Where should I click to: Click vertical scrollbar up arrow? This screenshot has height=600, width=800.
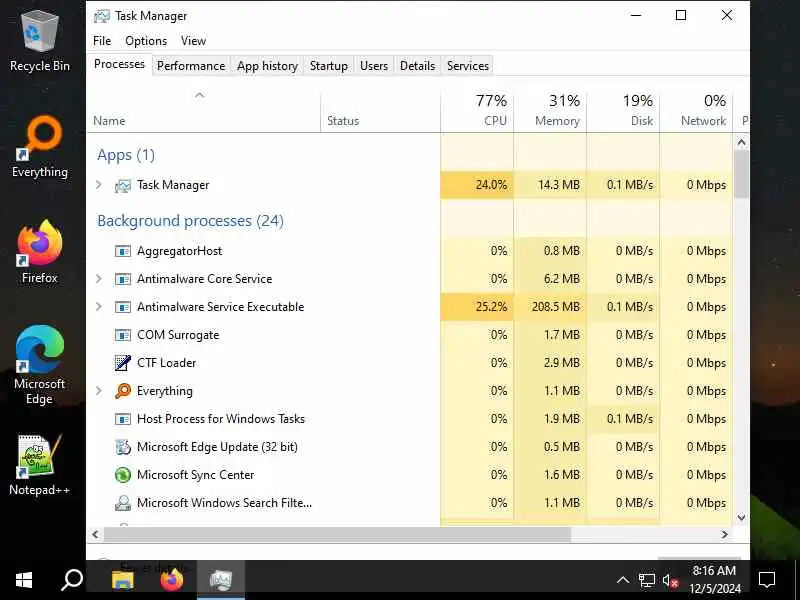pyautogui.click(x=742, y=142)
